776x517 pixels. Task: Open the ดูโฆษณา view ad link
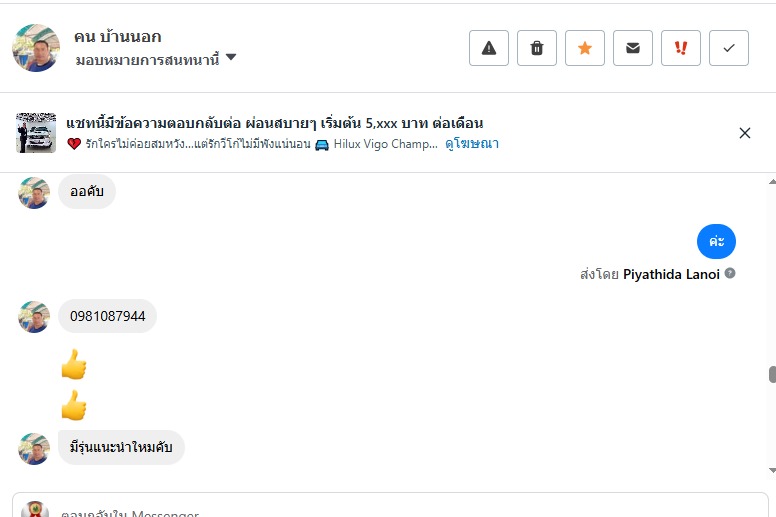[x=472, y=144]
